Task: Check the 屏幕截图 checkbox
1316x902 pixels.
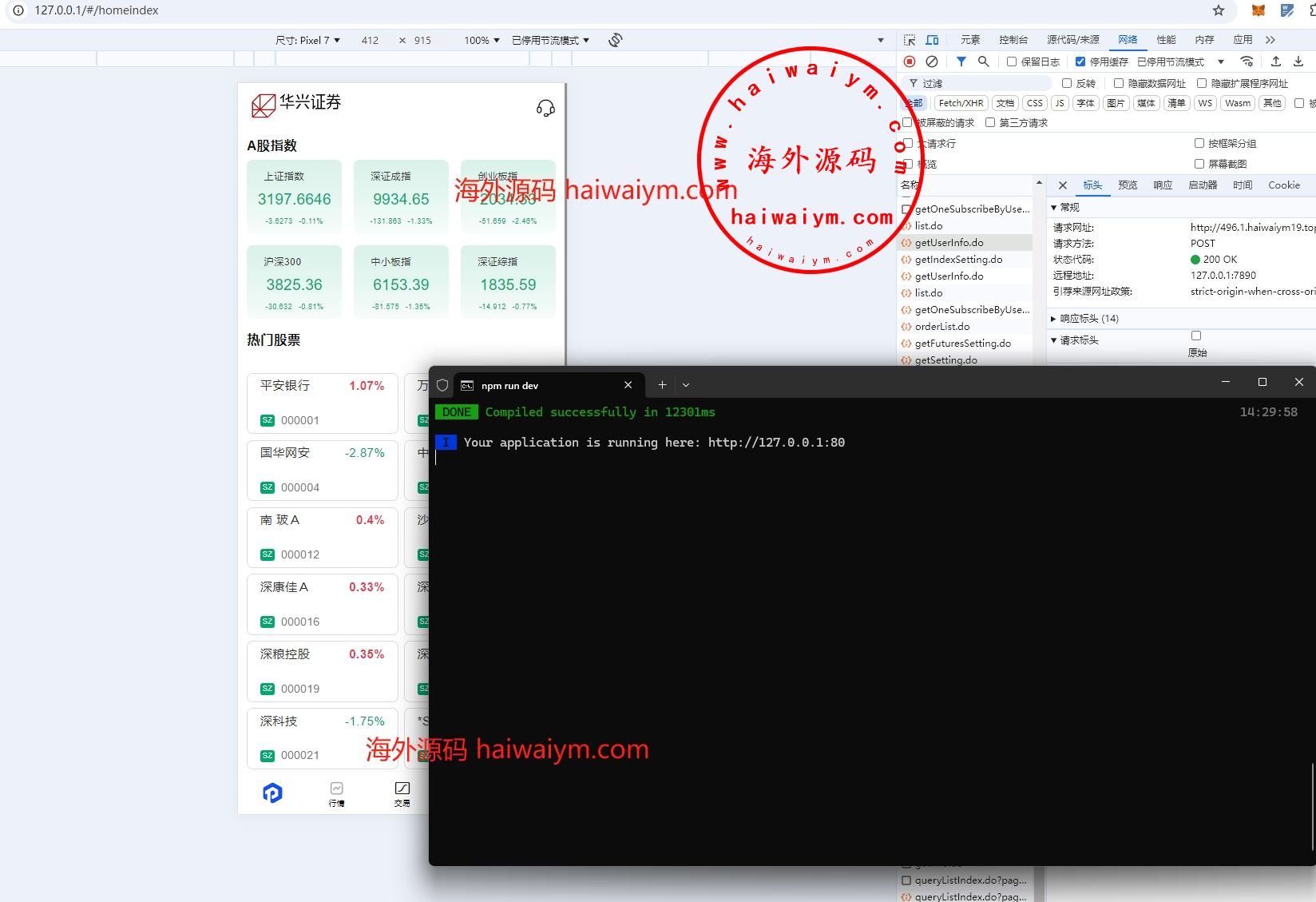Action: [x=1199, y=164]
